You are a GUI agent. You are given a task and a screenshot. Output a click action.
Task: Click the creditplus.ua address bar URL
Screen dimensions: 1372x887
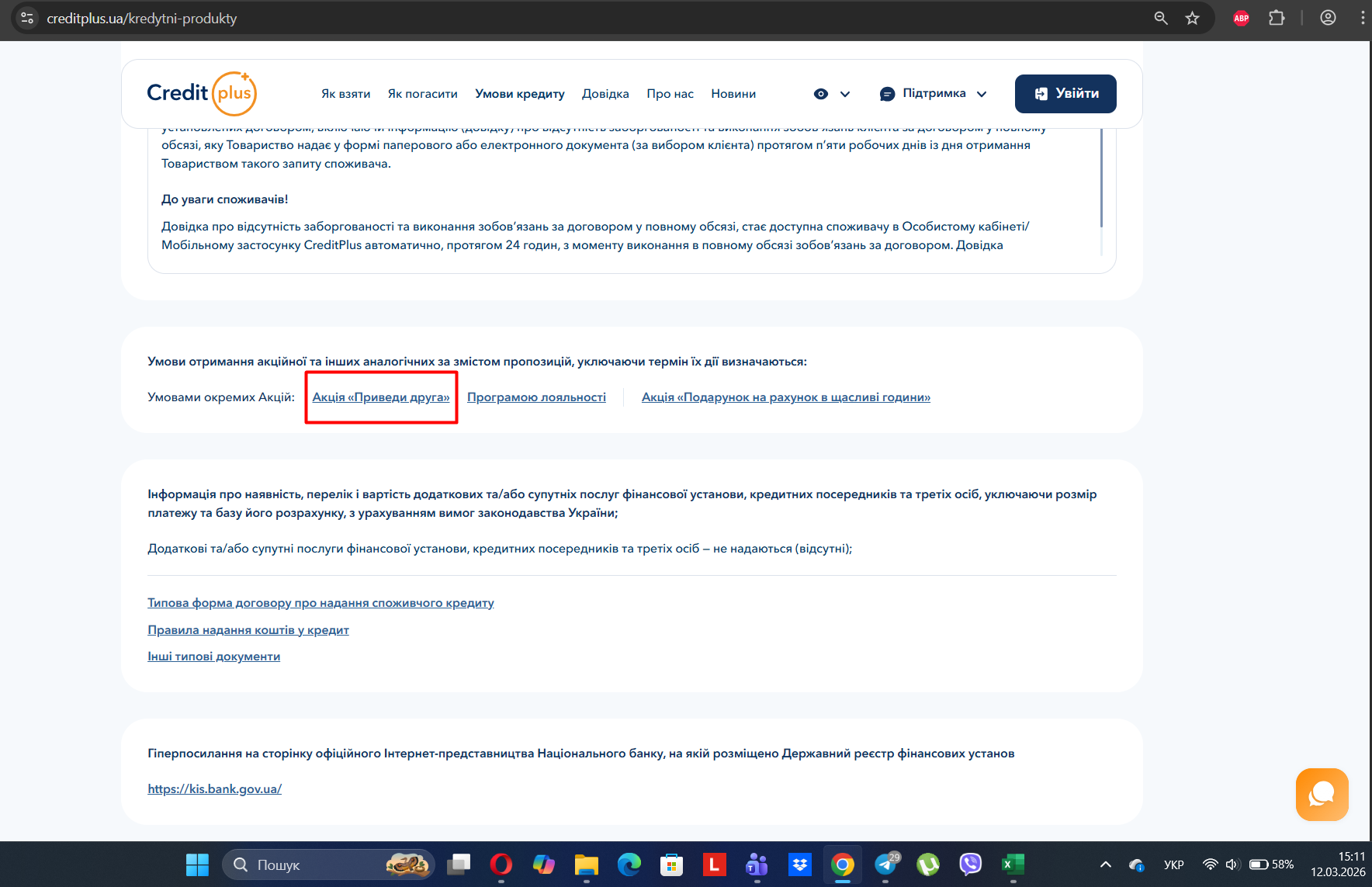(x=142, y=18)
